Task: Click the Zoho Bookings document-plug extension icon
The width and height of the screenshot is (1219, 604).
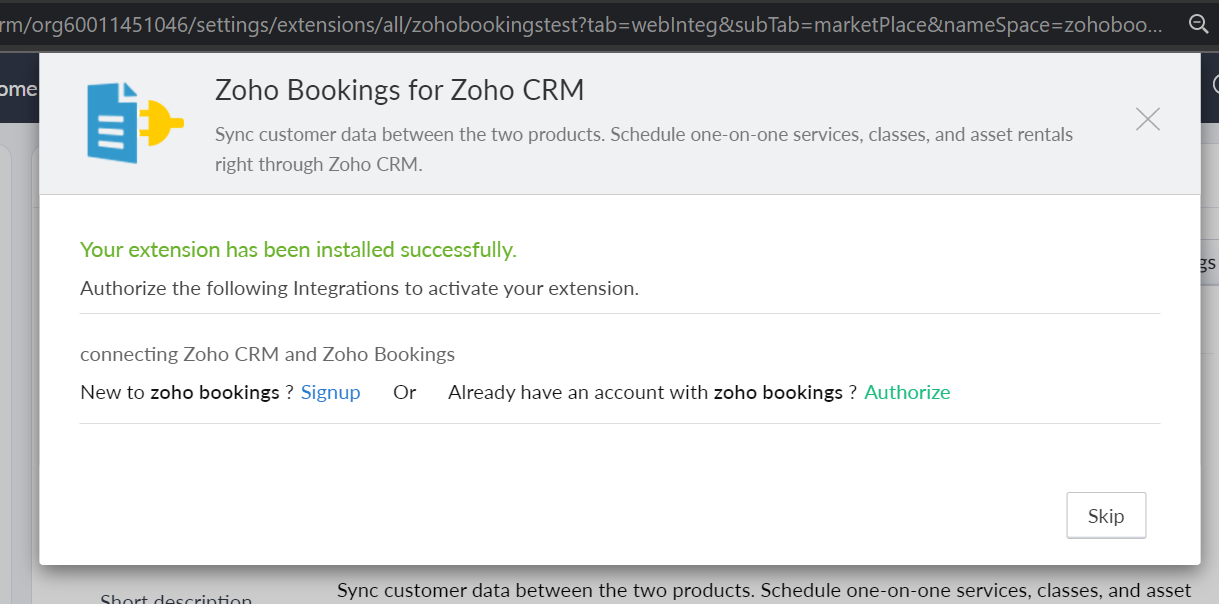Action: 134,122
